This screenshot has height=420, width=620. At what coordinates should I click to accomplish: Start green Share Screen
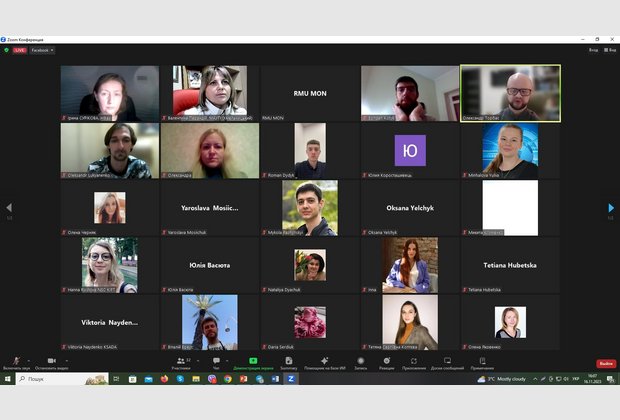(253, 363)
